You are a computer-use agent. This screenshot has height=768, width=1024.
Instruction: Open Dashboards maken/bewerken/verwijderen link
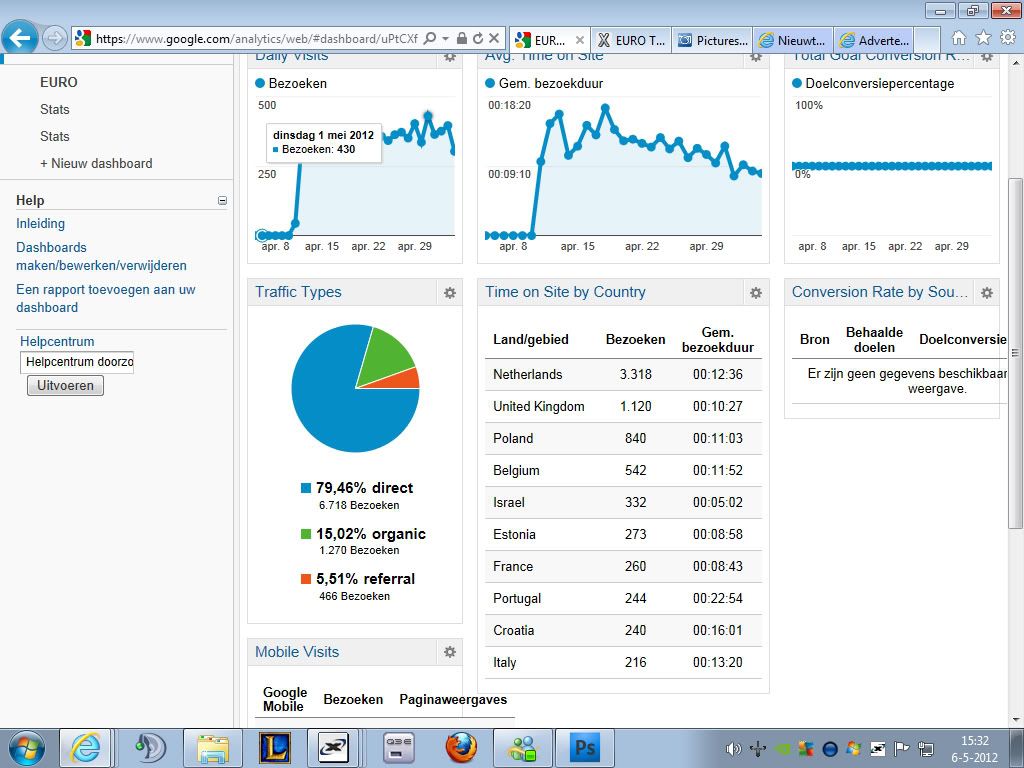click(x=101, y=257)
